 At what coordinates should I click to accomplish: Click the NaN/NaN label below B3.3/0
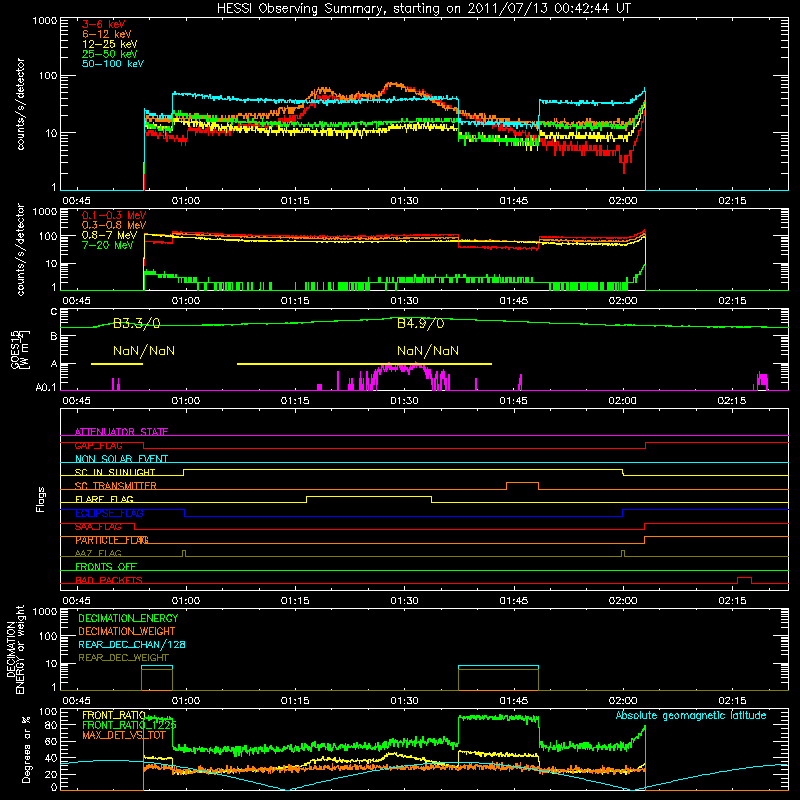point(144,351)
